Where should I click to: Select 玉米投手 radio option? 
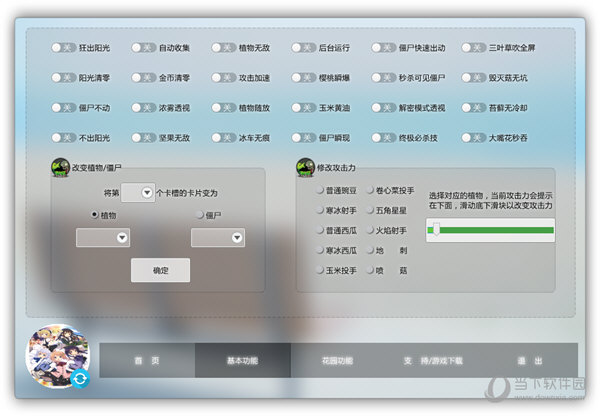(x=319, y=270)
